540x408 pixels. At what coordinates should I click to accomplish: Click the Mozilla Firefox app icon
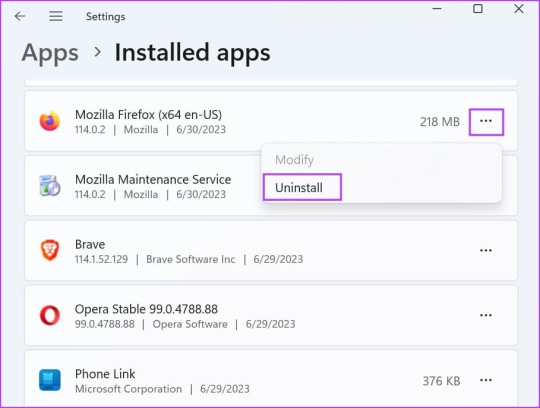(50, 121)
